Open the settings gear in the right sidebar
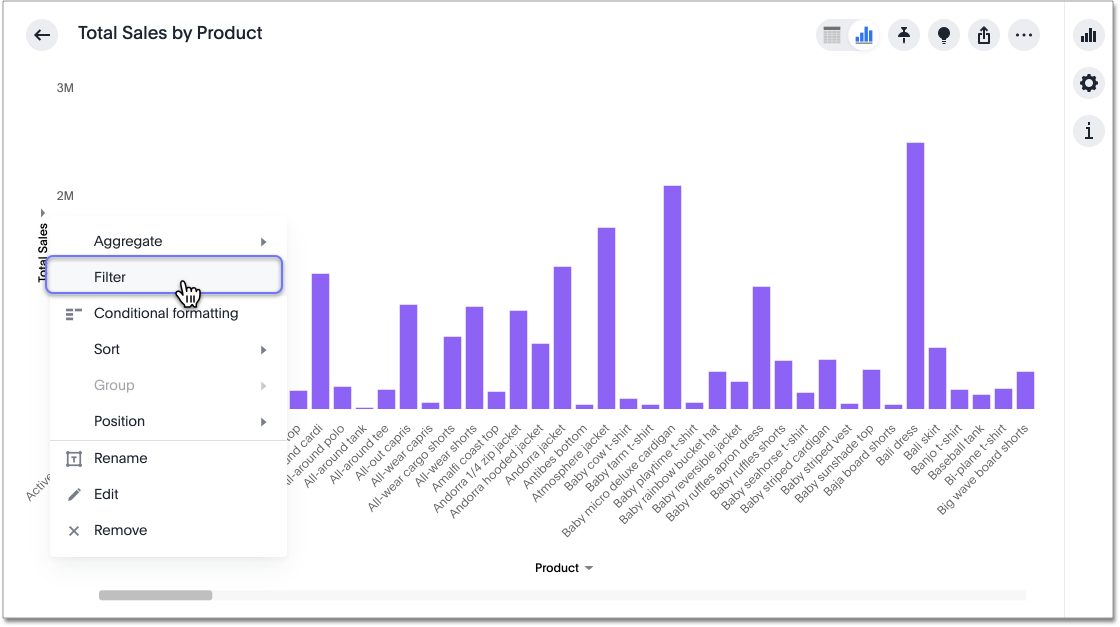1120x627 pixels. tap(1088, 83)
